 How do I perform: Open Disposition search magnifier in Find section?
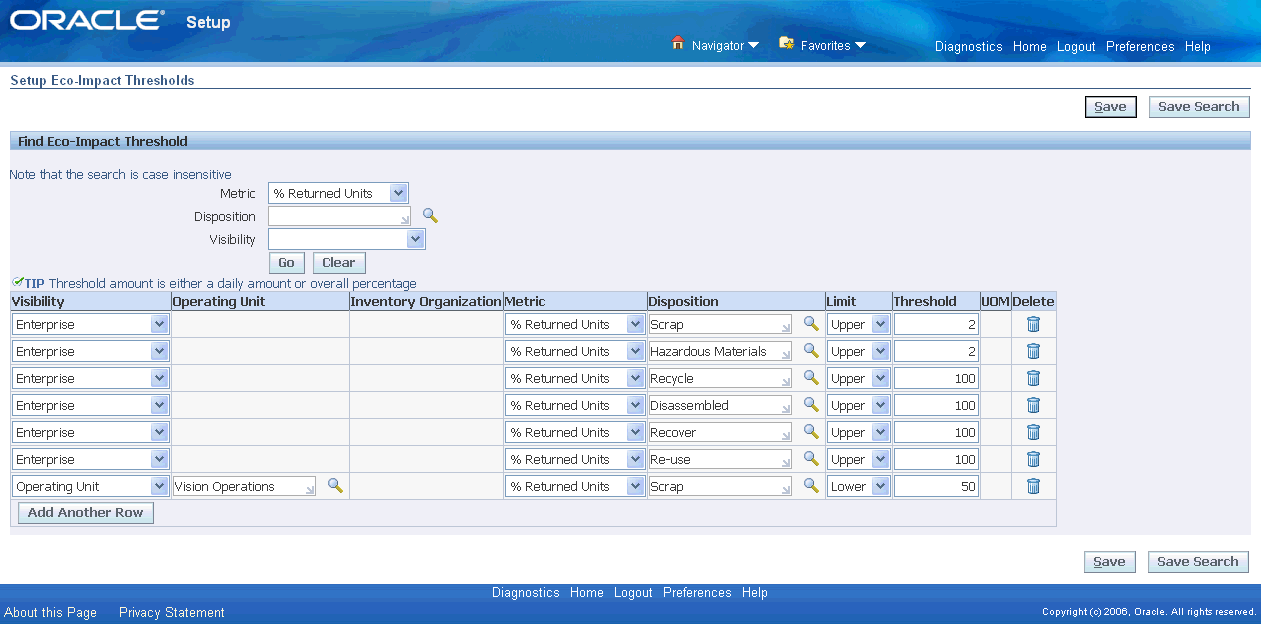pos(430,215)
